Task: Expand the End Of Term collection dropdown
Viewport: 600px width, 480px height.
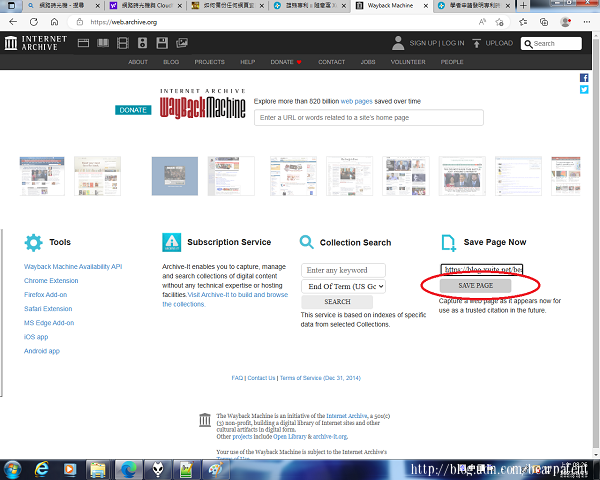Action: [x=343, y=286]
